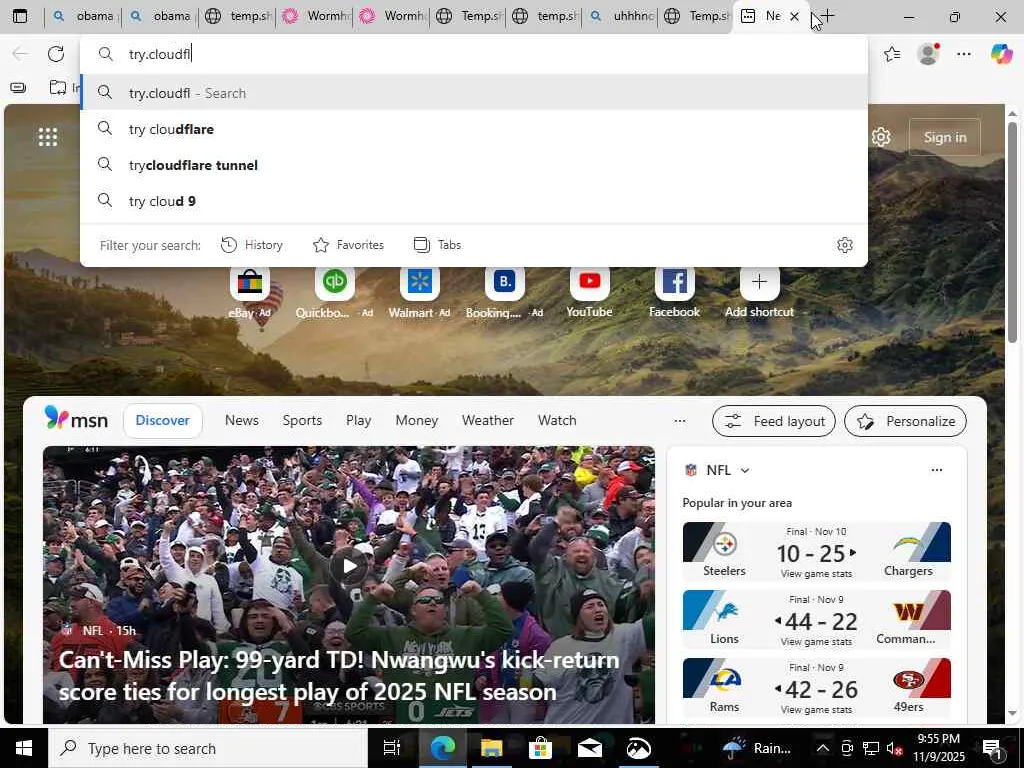Filter search by Tabs
This screenshot has height=768, width=1024.
438,245
